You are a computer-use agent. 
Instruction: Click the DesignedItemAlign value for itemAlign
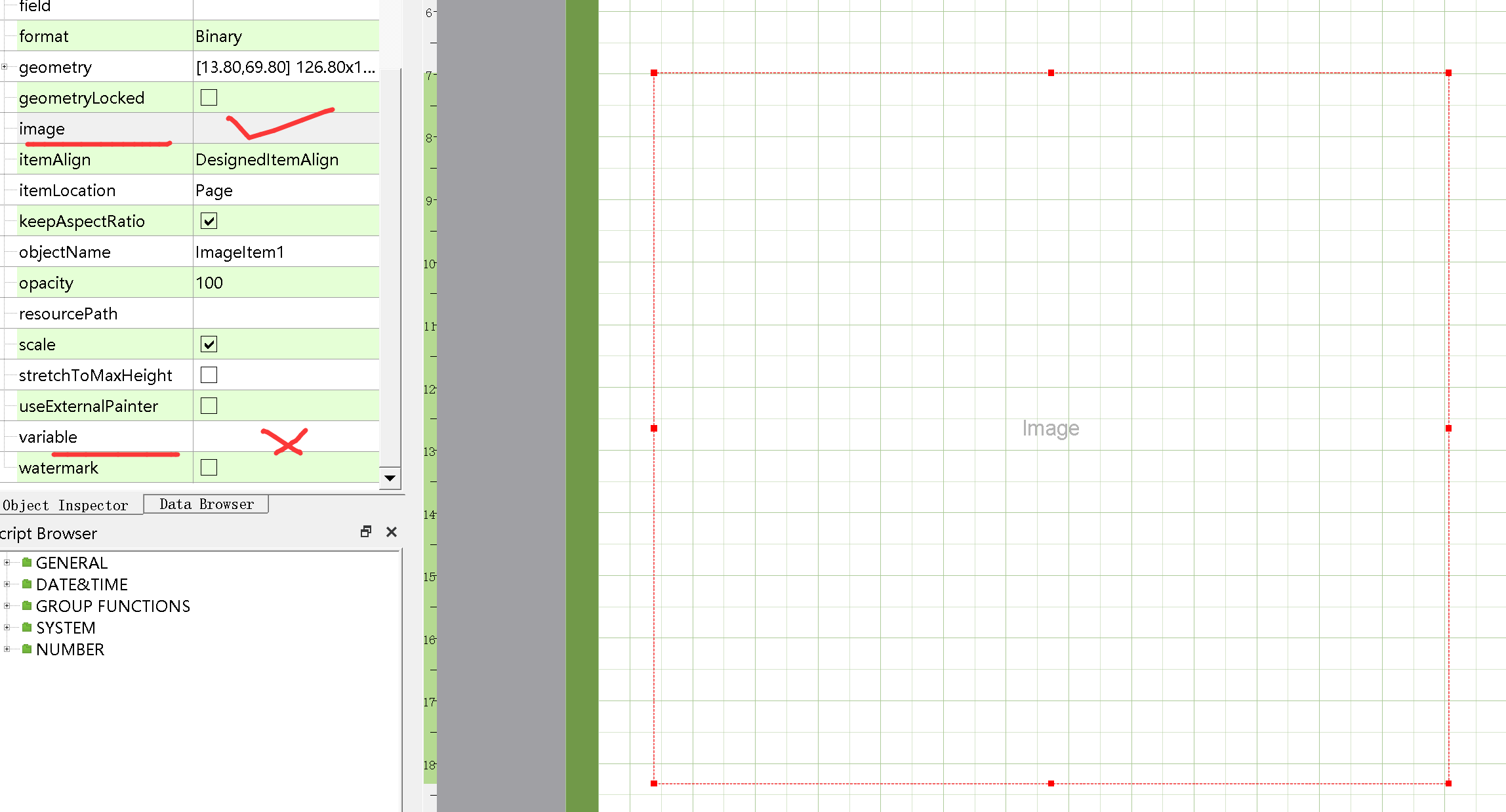(266, 159)
